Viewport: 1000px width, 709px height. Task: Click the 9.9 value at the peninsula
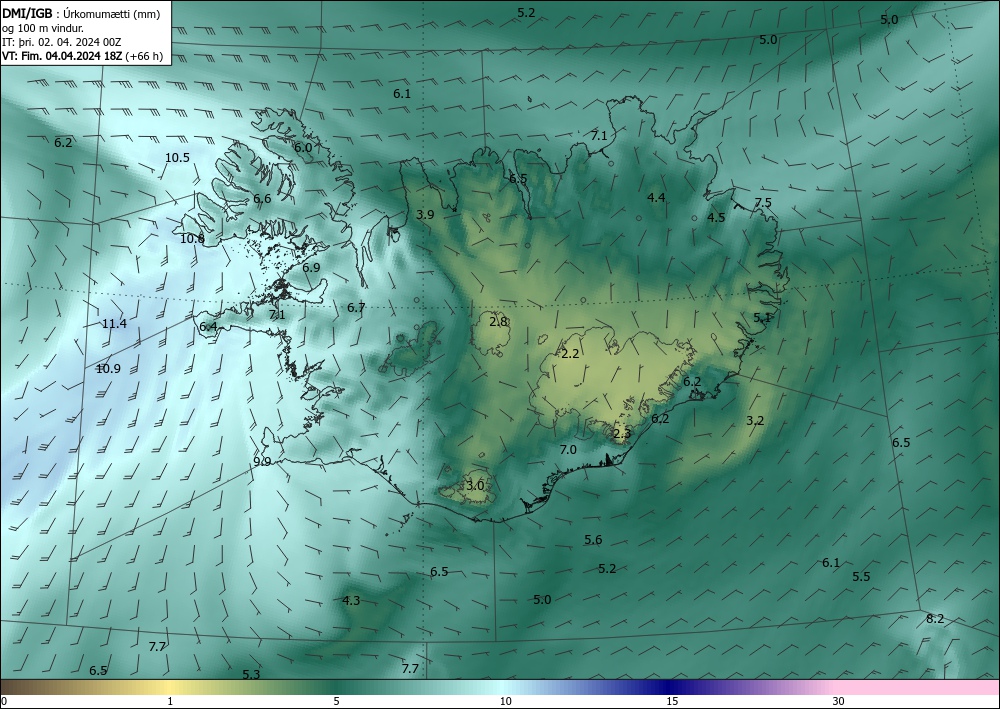(x=262, y=462)
